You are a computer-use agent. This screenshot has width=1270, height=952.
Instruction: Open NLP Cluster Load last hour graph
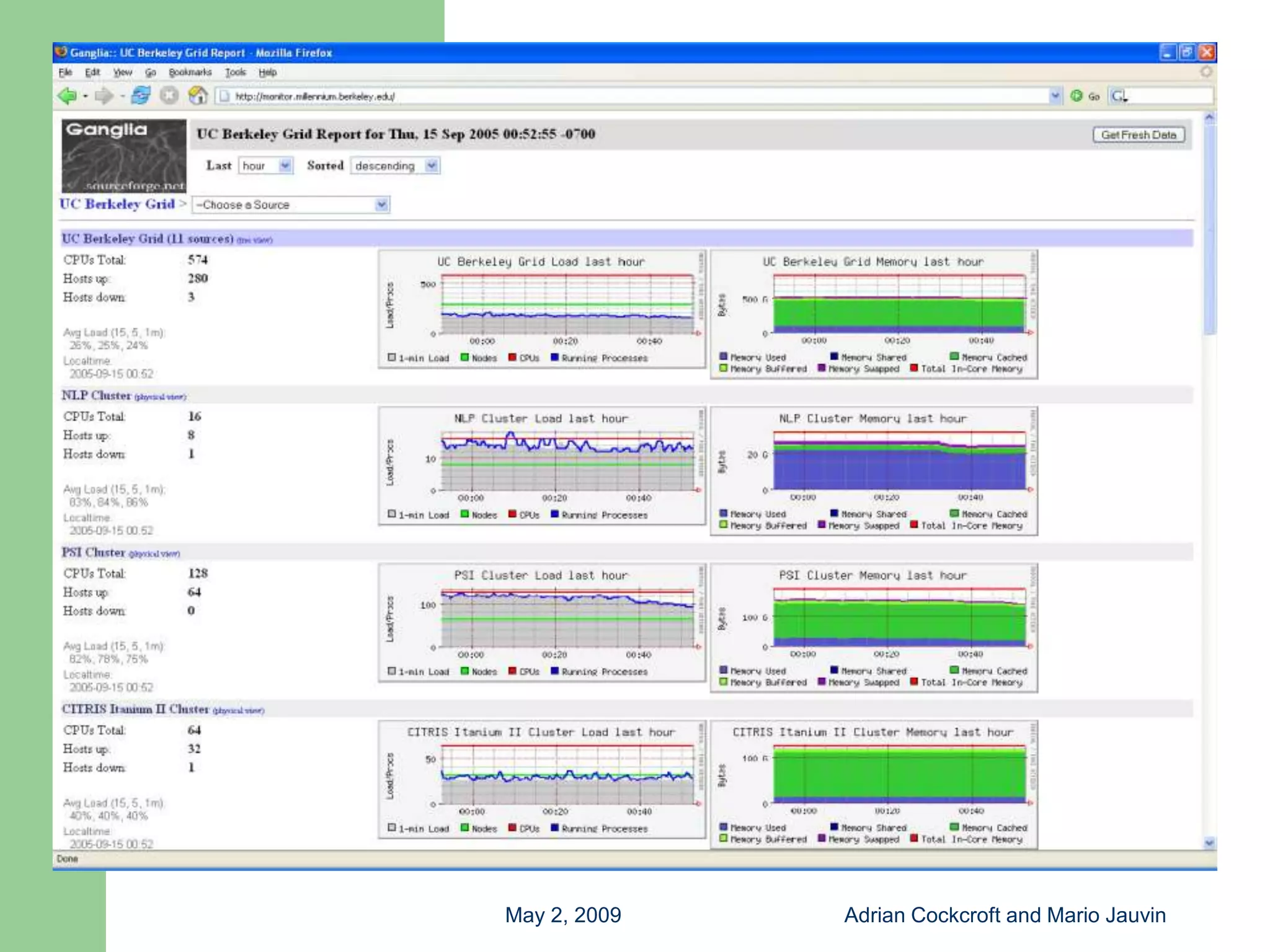click(542, 466)
